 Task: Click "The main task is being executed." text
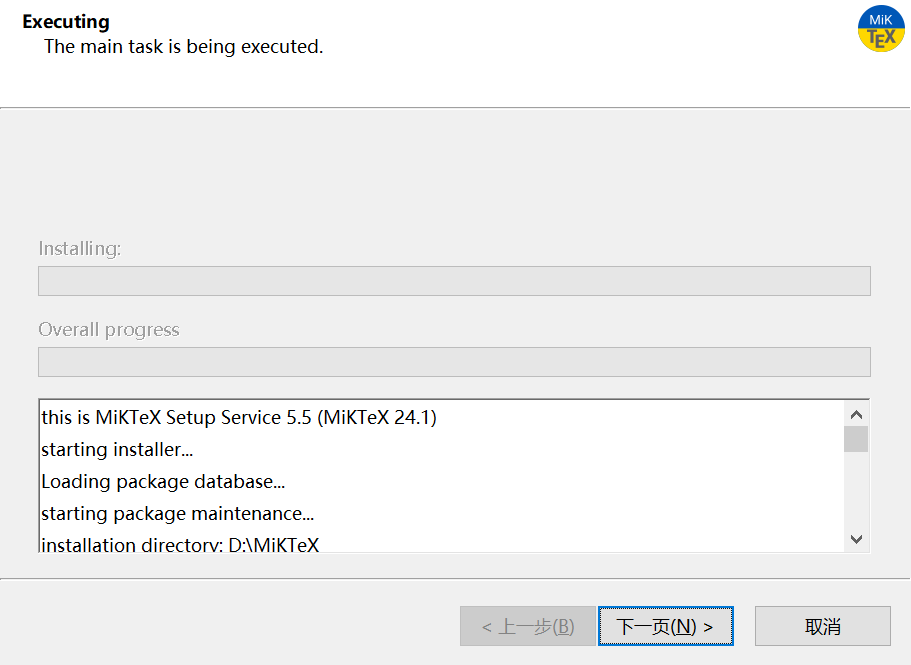click(184, 46)
